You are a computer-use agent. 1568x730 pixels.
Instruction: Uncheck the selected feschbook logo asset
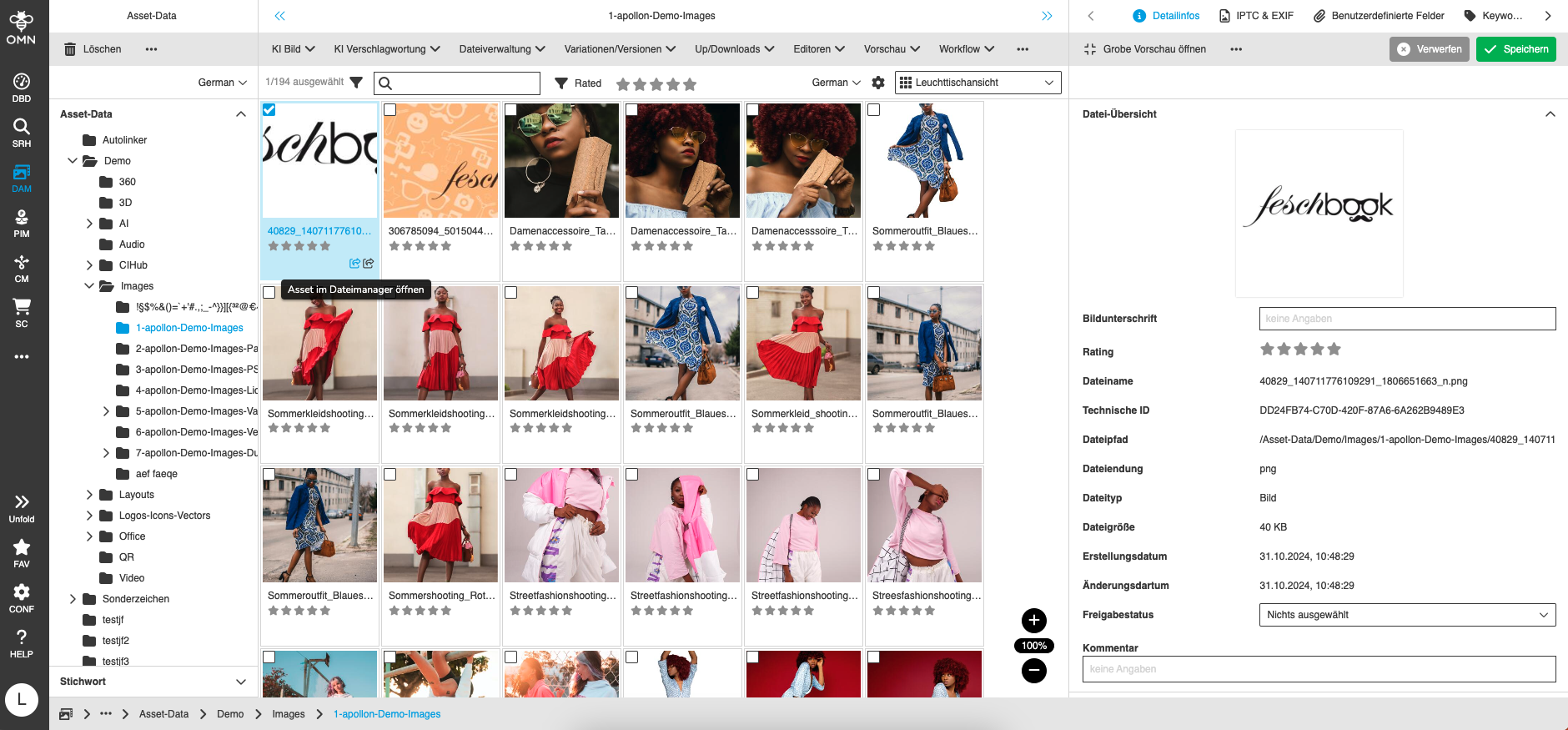pos(269,110)
